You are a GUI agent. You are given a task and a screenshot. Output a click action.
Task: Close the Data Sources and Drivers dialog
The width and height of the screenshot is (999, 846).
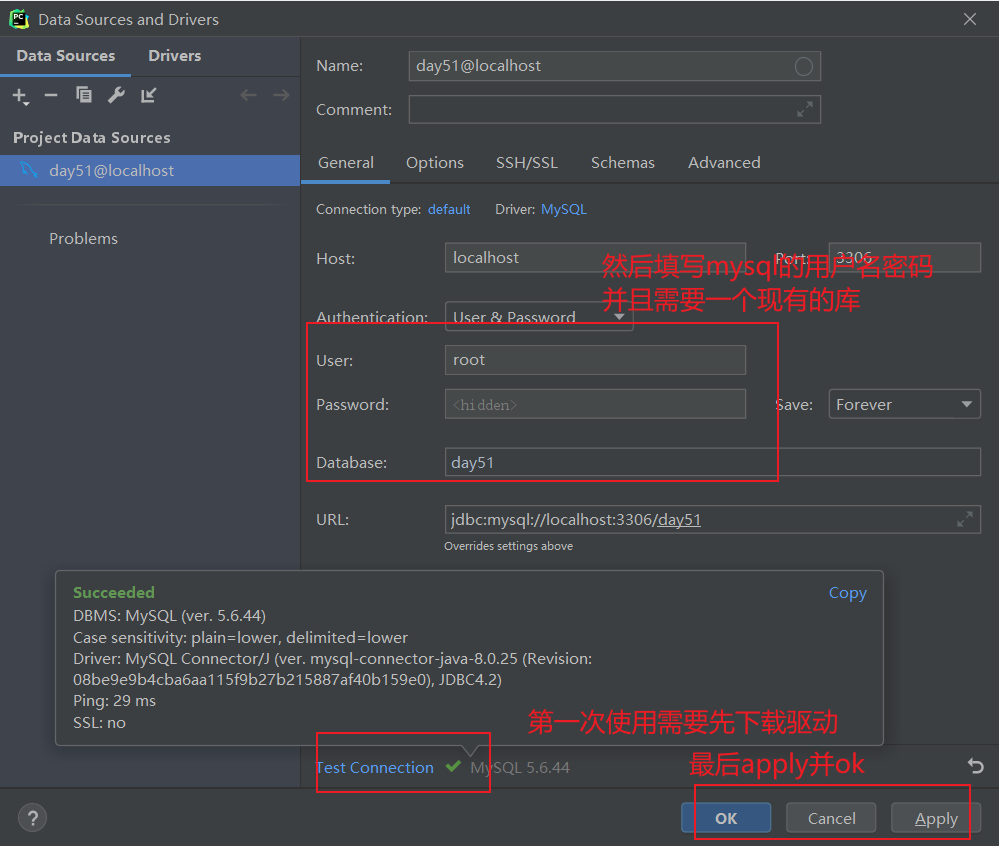click(x=970, y=19)
